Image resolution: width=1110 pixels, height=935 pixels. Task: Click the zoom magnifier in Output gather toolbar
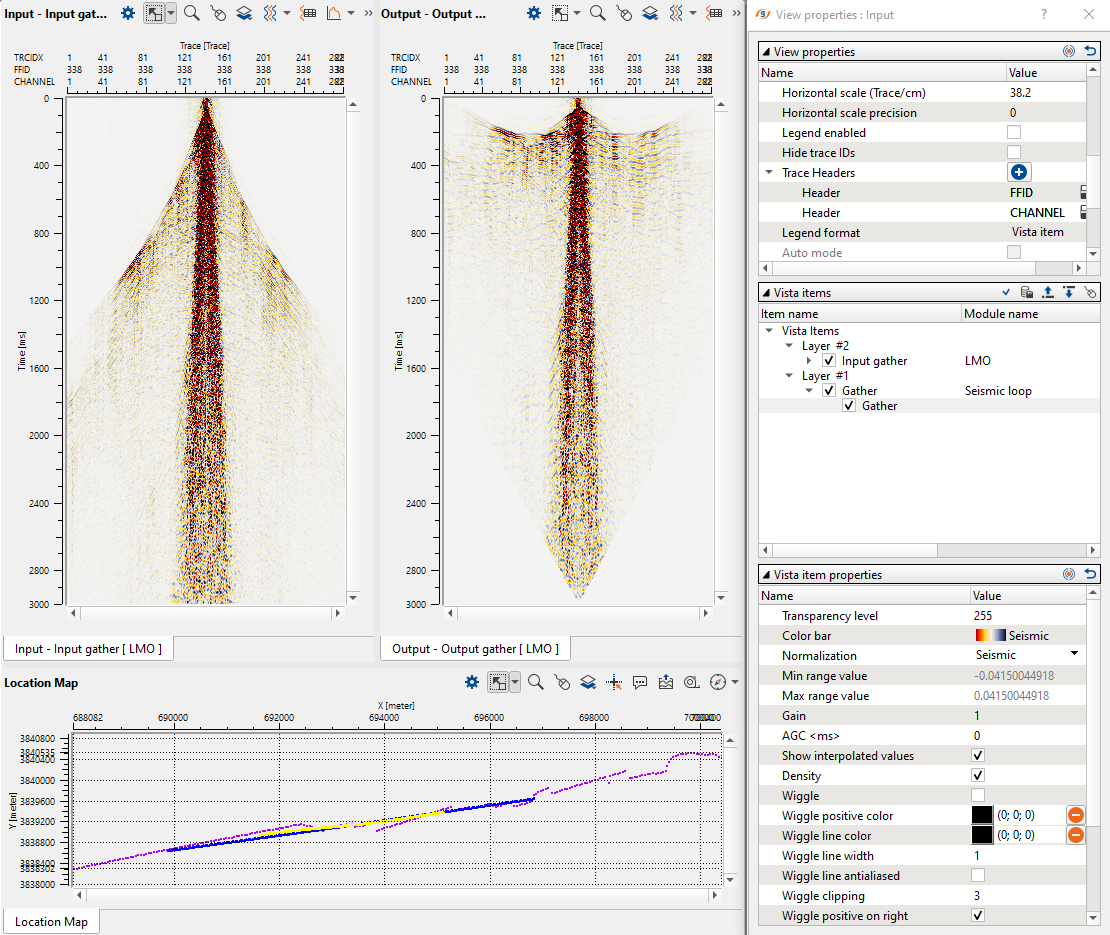pos(597,13)
